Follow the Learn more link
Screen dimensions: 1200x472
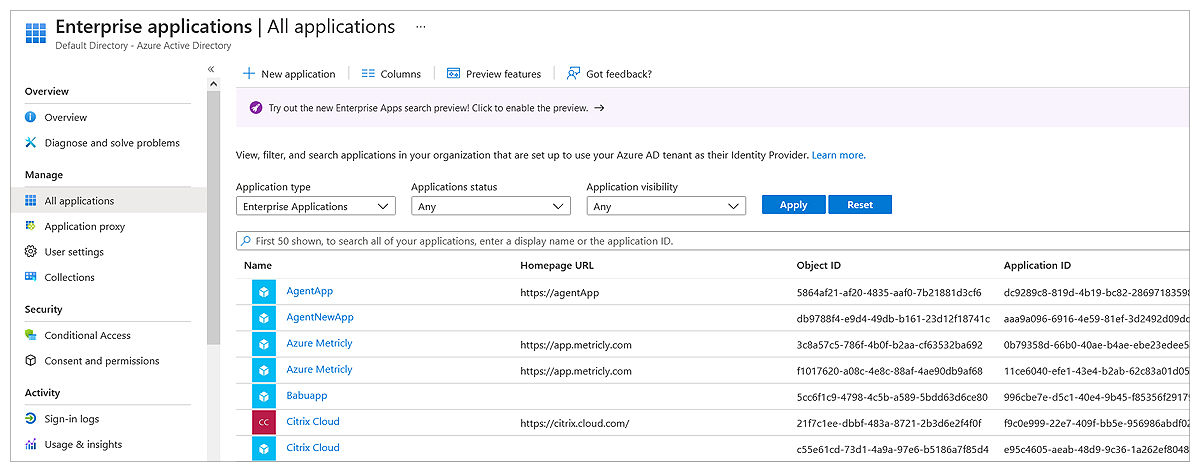coord(839,155)
